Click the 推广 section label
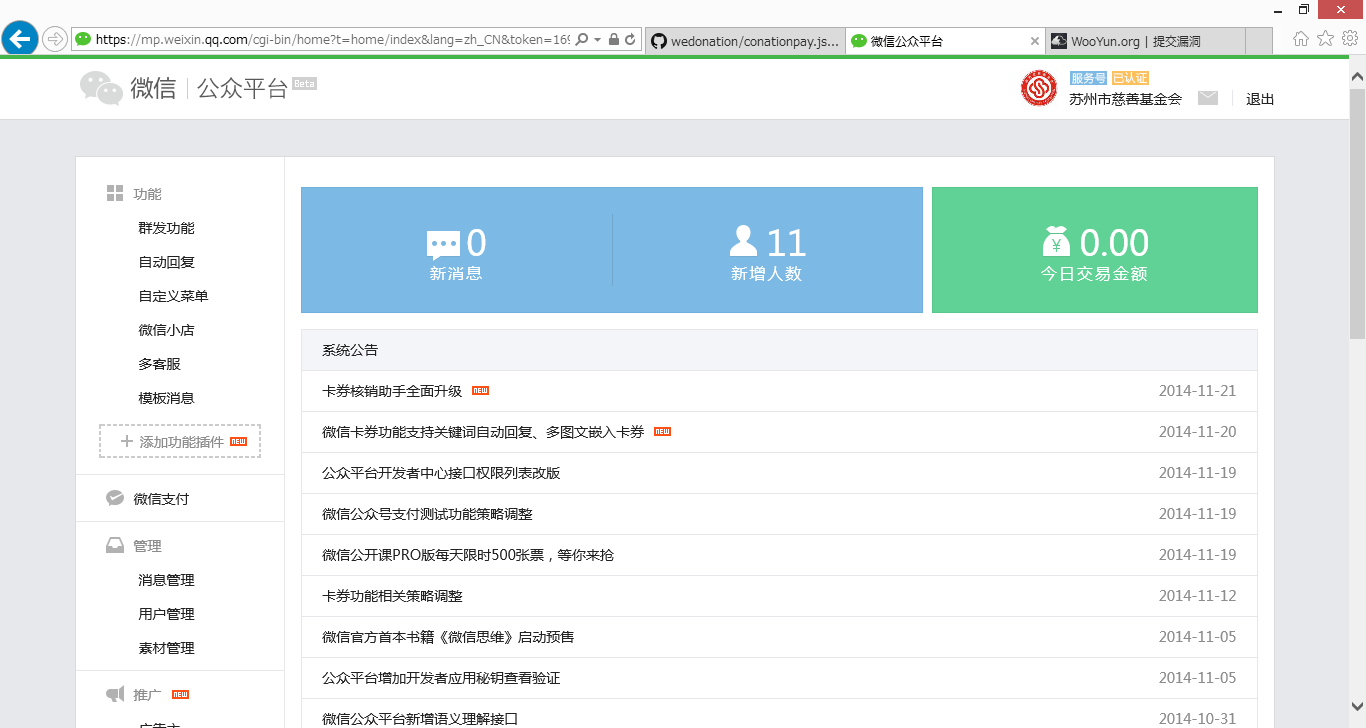This screenshot has width=1366, height=728. coord(147,695)
